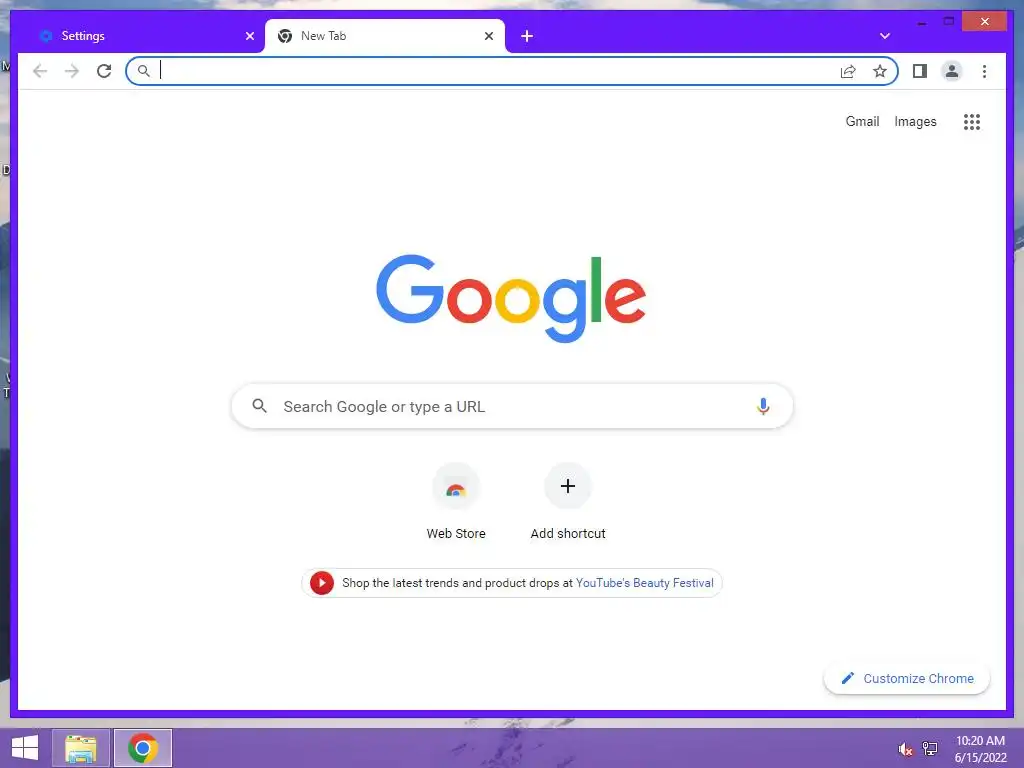Open the Windows Start button
Screen dimensions: 1024x768
25,748
